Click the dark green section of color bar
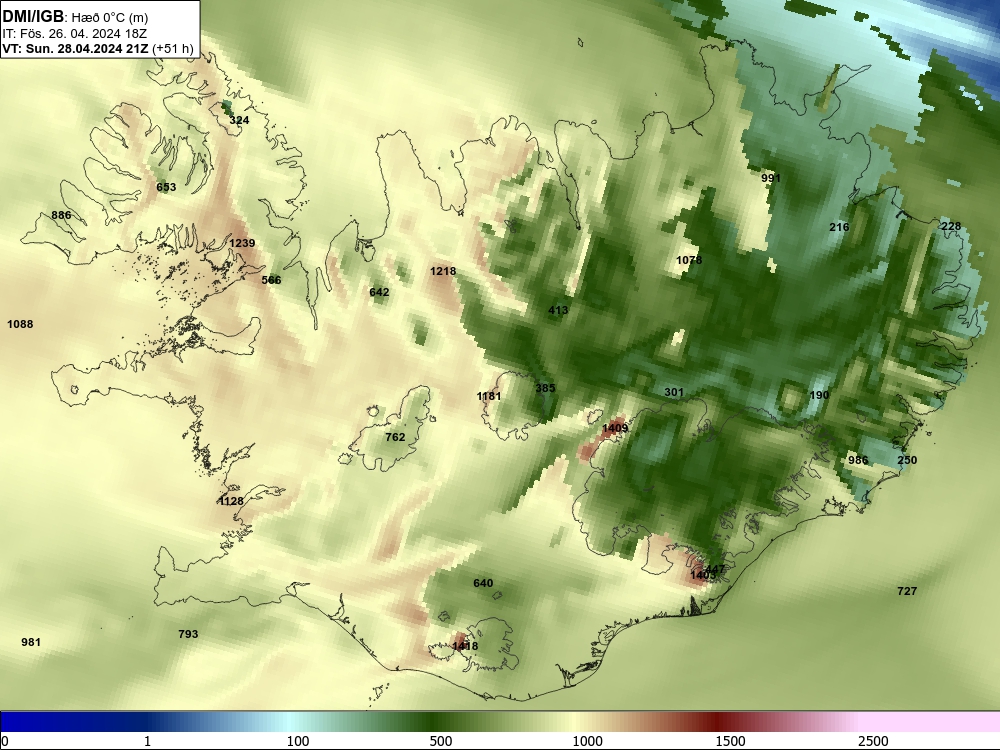Image resolution: width=1000 pixels, height=750 pixels. 434,721
